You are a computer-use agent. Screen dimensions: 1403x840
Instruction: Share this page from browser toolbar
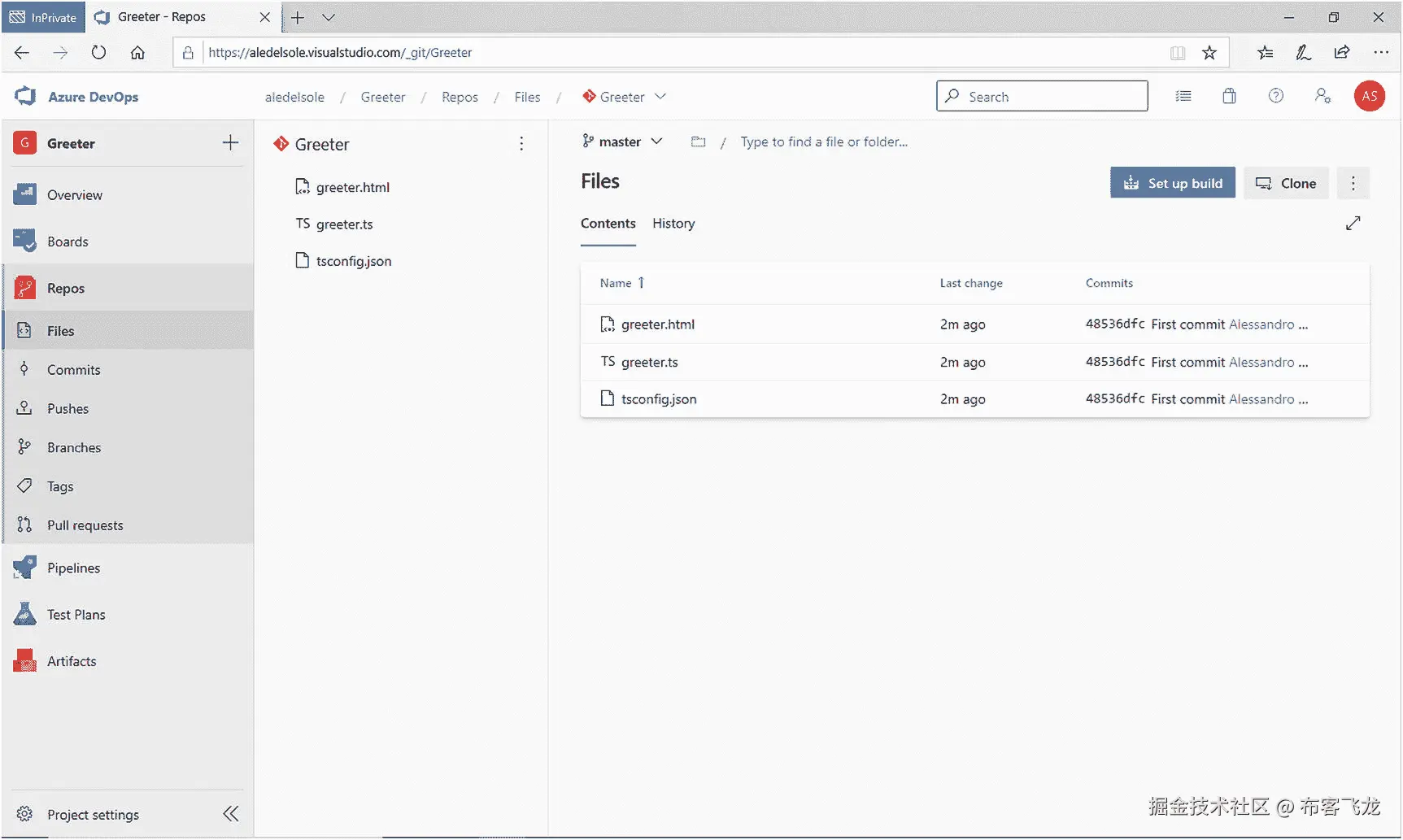click(x=1342, y=53)
